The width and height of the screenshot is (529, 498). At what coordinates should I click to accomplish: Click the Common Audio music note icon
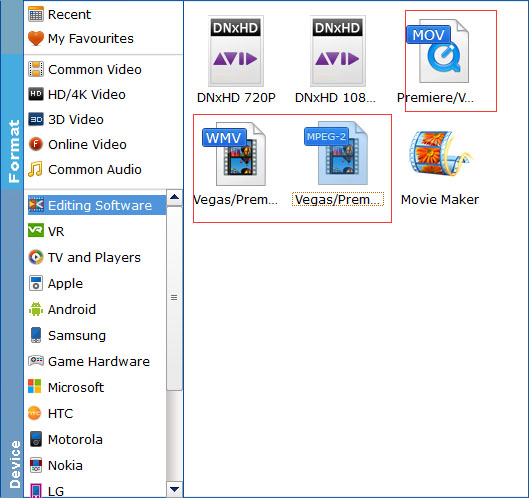point(35,169)
